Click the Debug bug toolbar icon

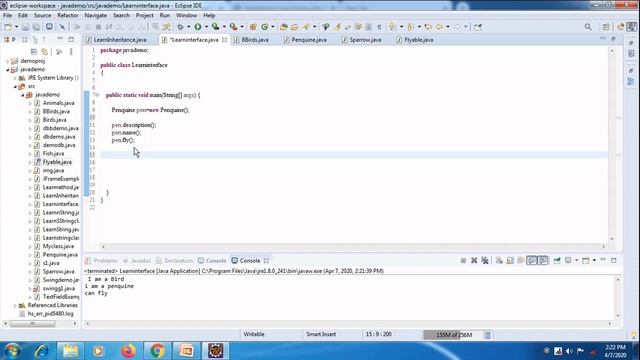[x=180, y=27]
